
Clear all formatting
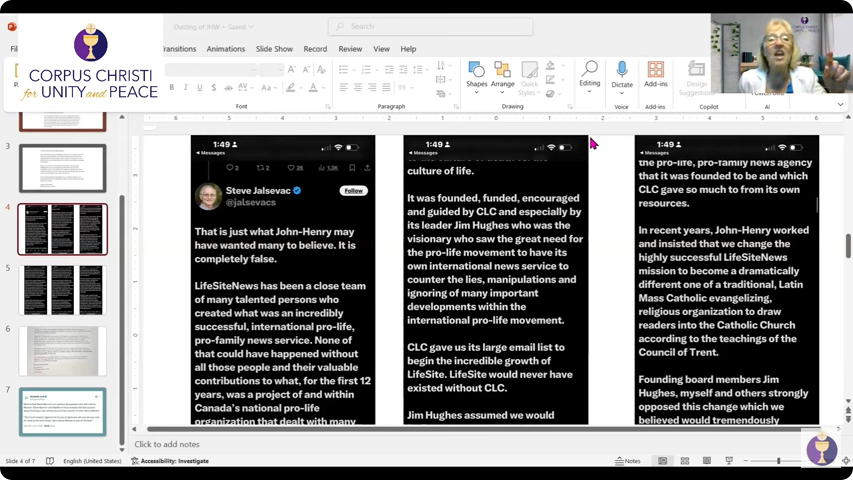point(322,69)
